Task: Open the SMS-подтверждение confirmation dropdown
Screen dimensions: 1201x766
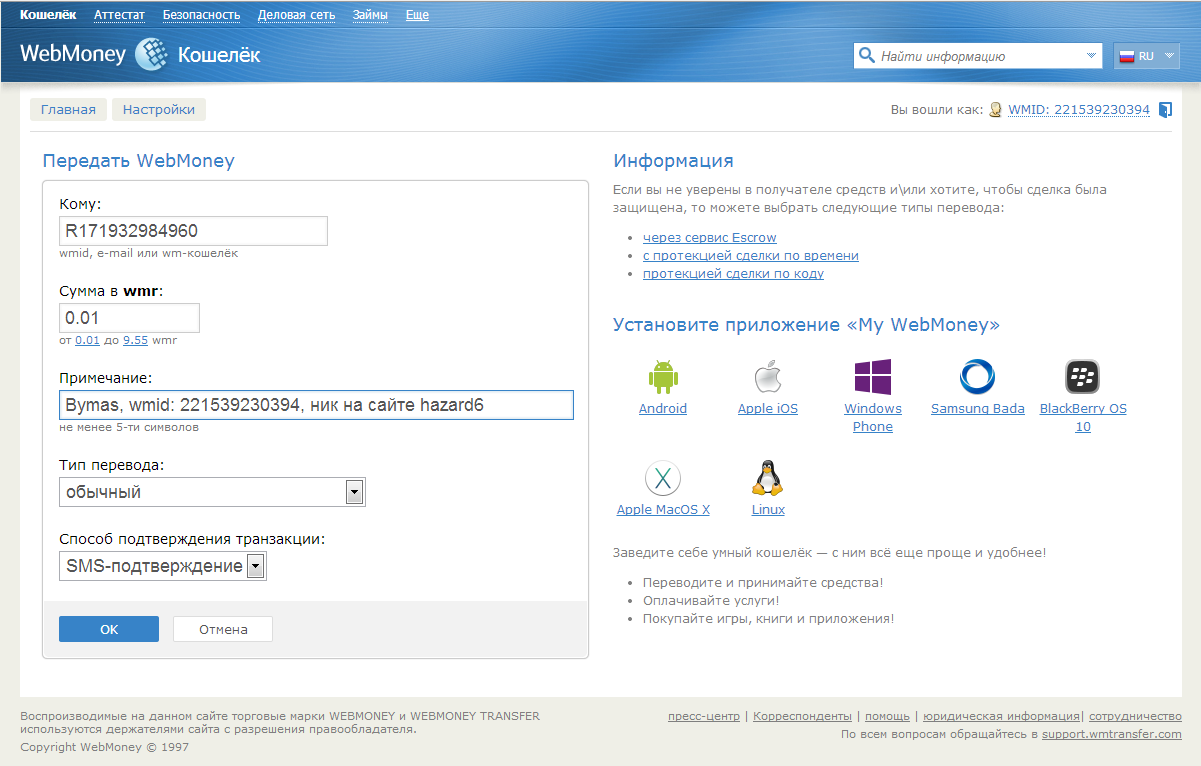Action: pos(255,567)
